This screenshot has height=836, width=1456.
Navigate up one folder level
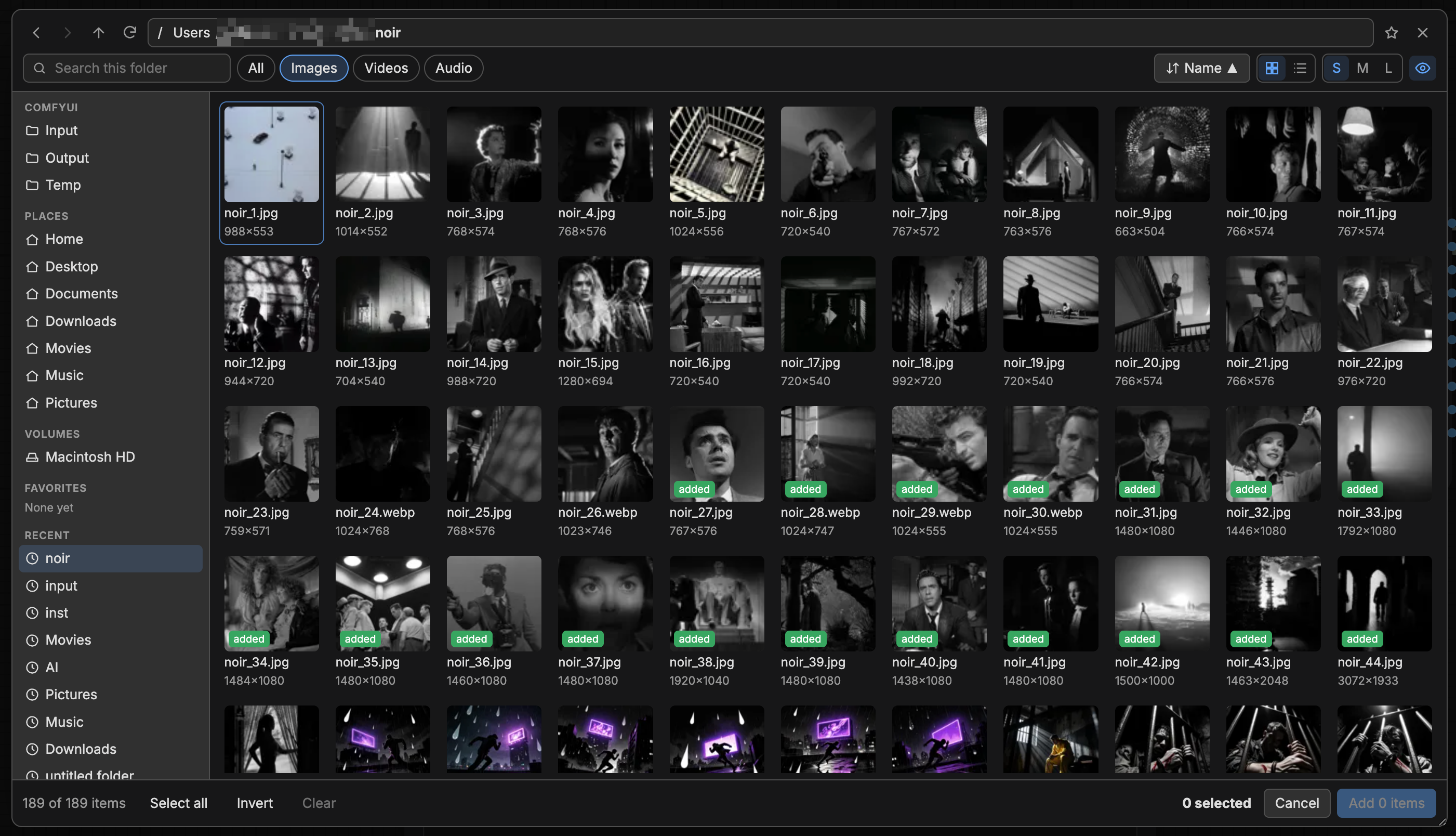(x=99, y=33)
